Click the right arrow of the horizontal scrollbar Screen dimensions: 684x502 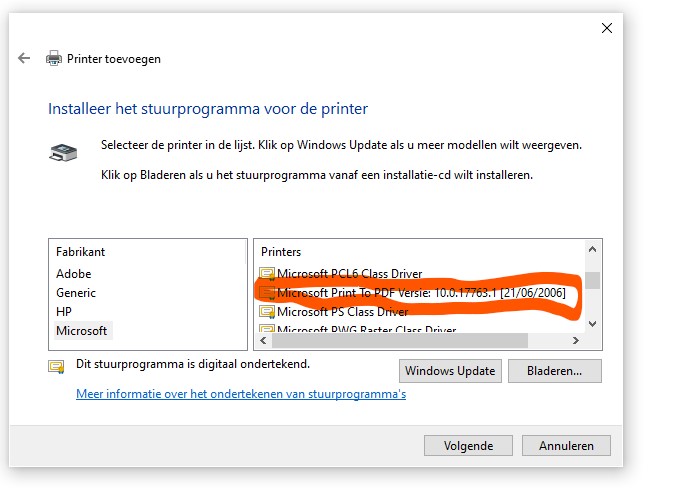[x=575, y=342]
